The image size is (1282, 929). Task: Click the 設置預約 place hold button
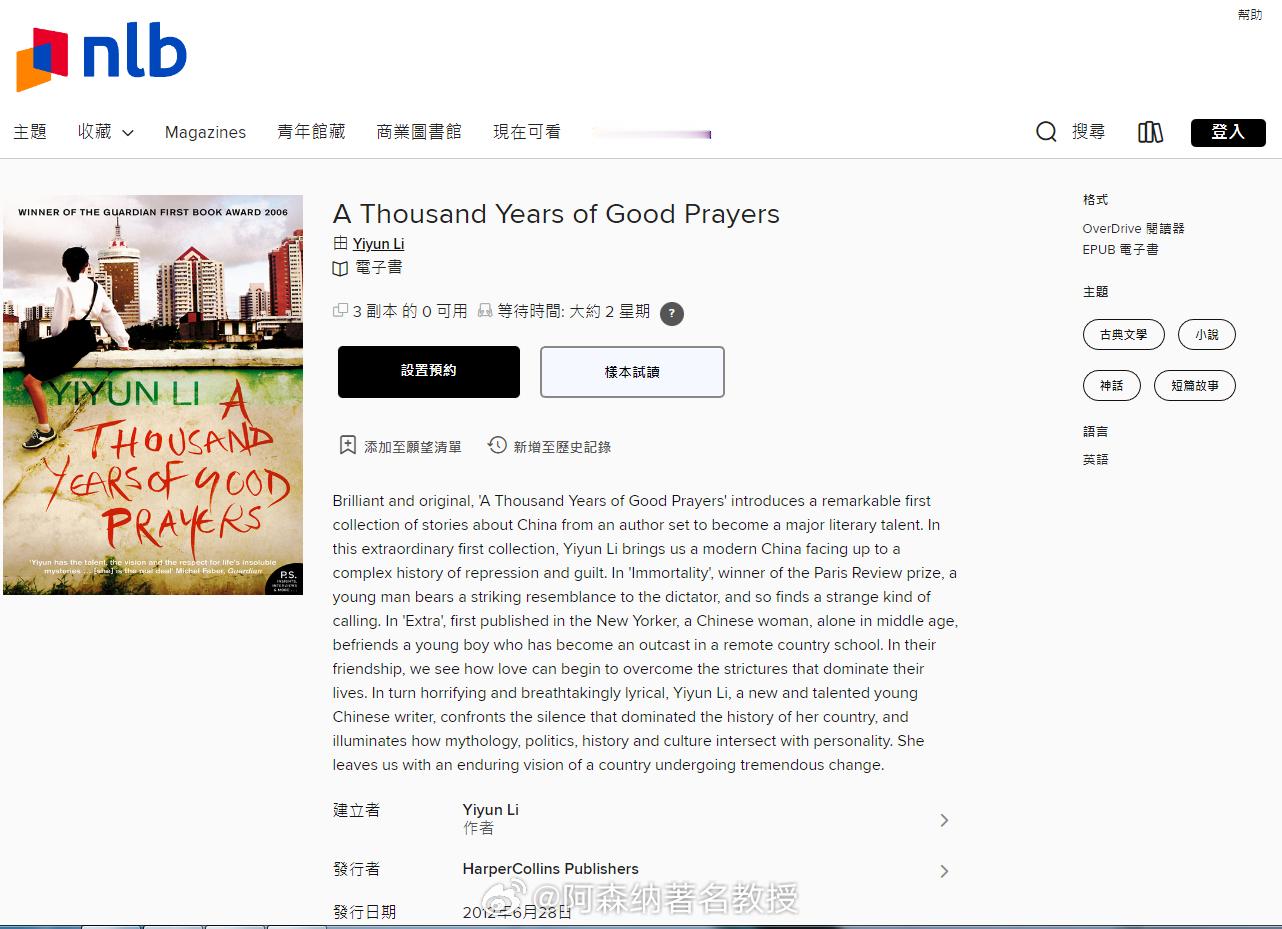pos(429,371)
